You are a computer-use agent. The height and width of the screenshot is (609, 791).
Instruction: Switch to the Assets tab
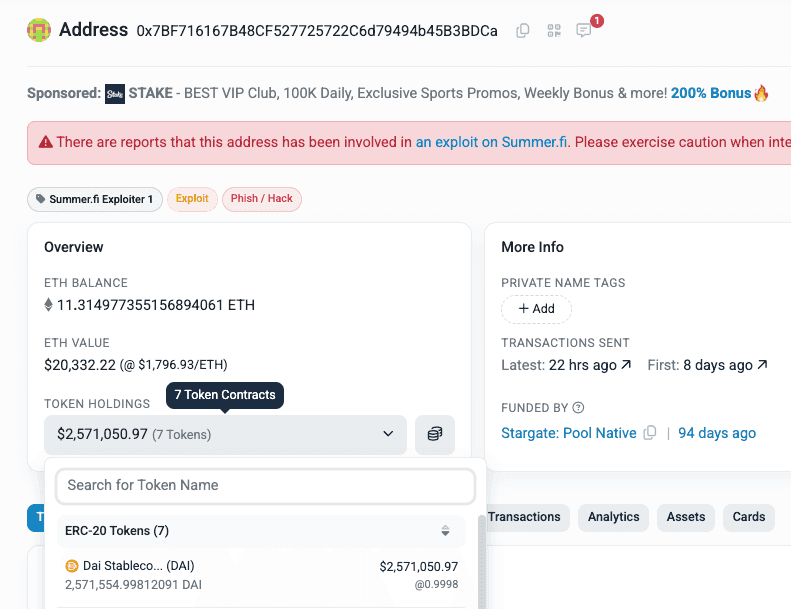click(x=686, y=517)
